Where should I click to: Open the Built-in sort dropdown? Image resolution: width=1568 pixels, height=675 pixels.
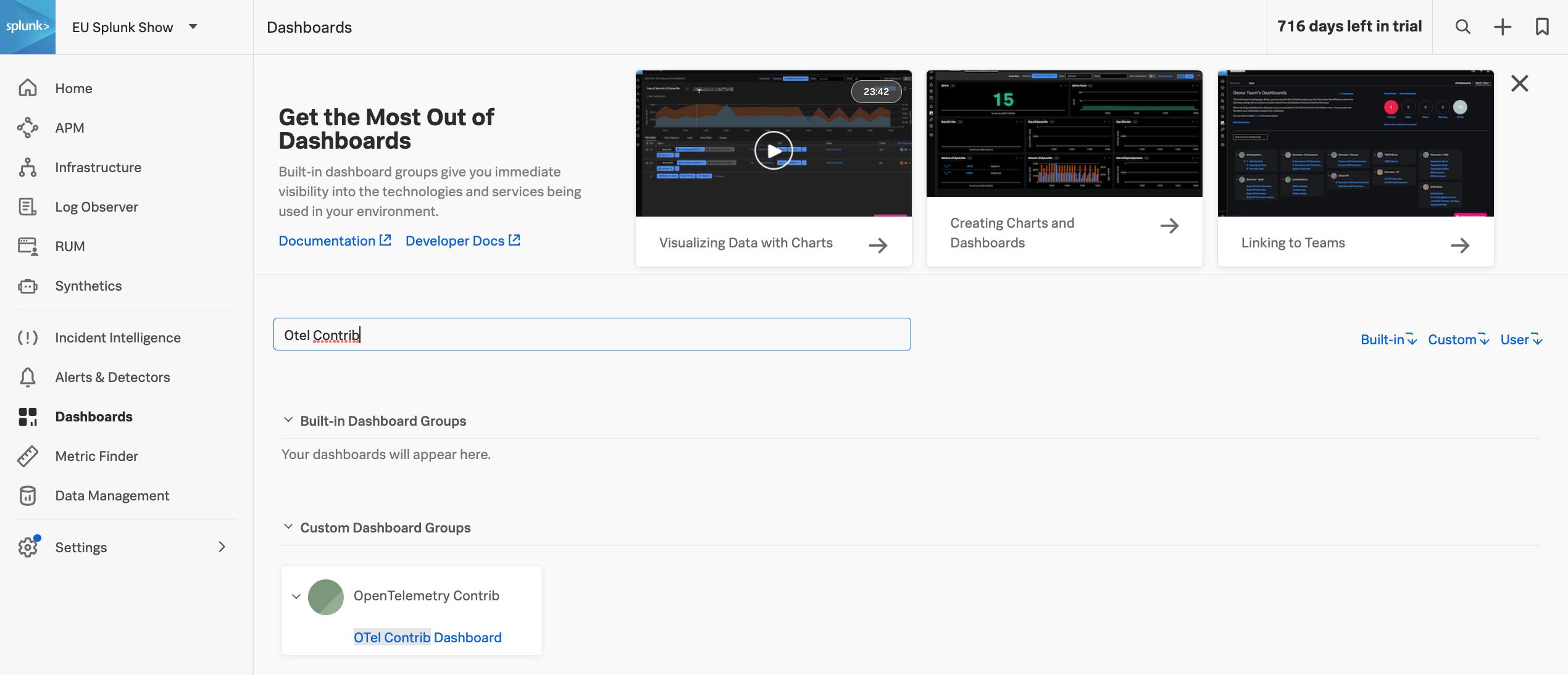1388,339
